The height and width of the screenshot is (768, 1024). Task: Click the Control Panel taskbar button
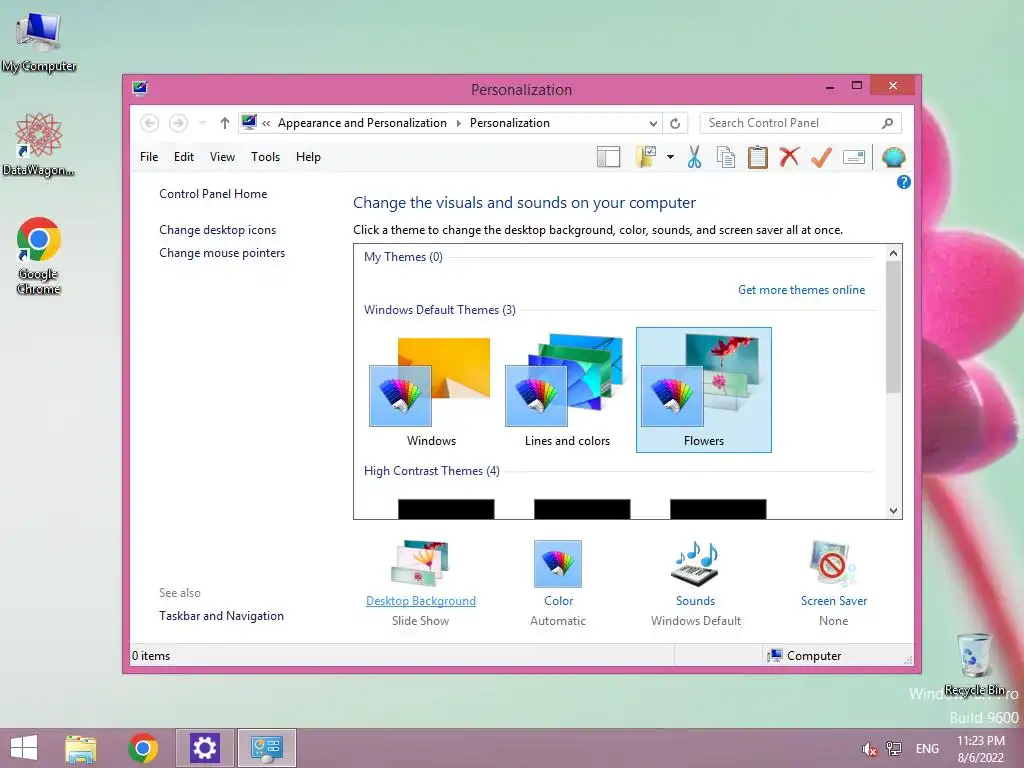[266, 748]
